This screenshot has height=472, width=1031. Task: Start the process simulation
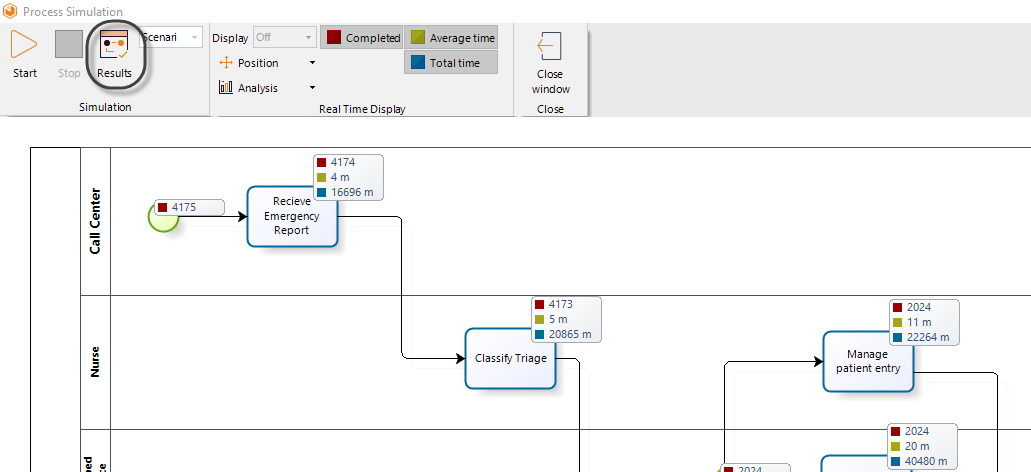pyautogui.click(x=24, y=54)
